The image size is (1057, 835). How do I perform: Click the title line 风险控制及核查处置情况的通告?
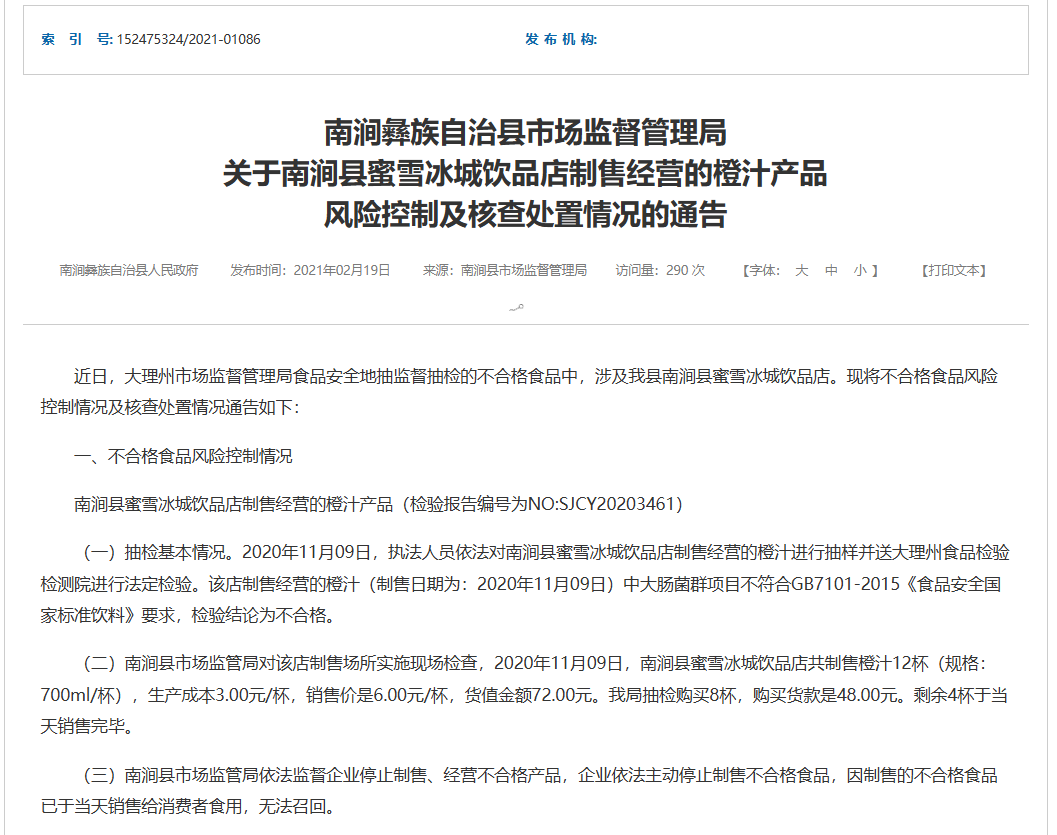(x=526, y=215)
